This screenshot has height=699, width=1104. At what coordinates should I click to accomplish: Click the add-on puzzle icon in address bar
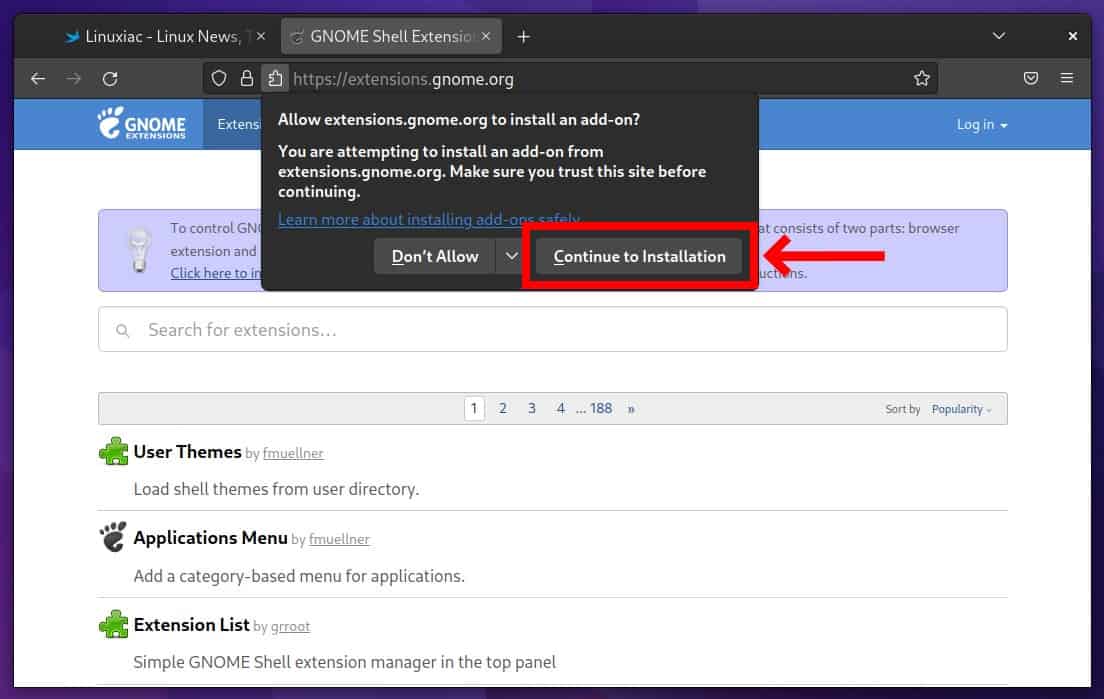pyautogui.click(x=274, y=78)
